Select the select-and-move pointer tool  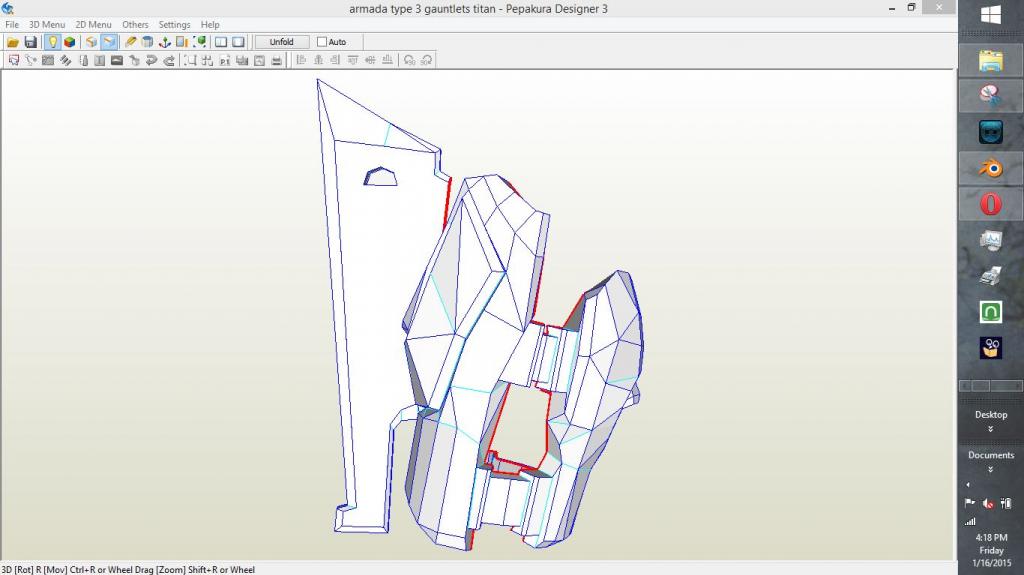[14, 60]
